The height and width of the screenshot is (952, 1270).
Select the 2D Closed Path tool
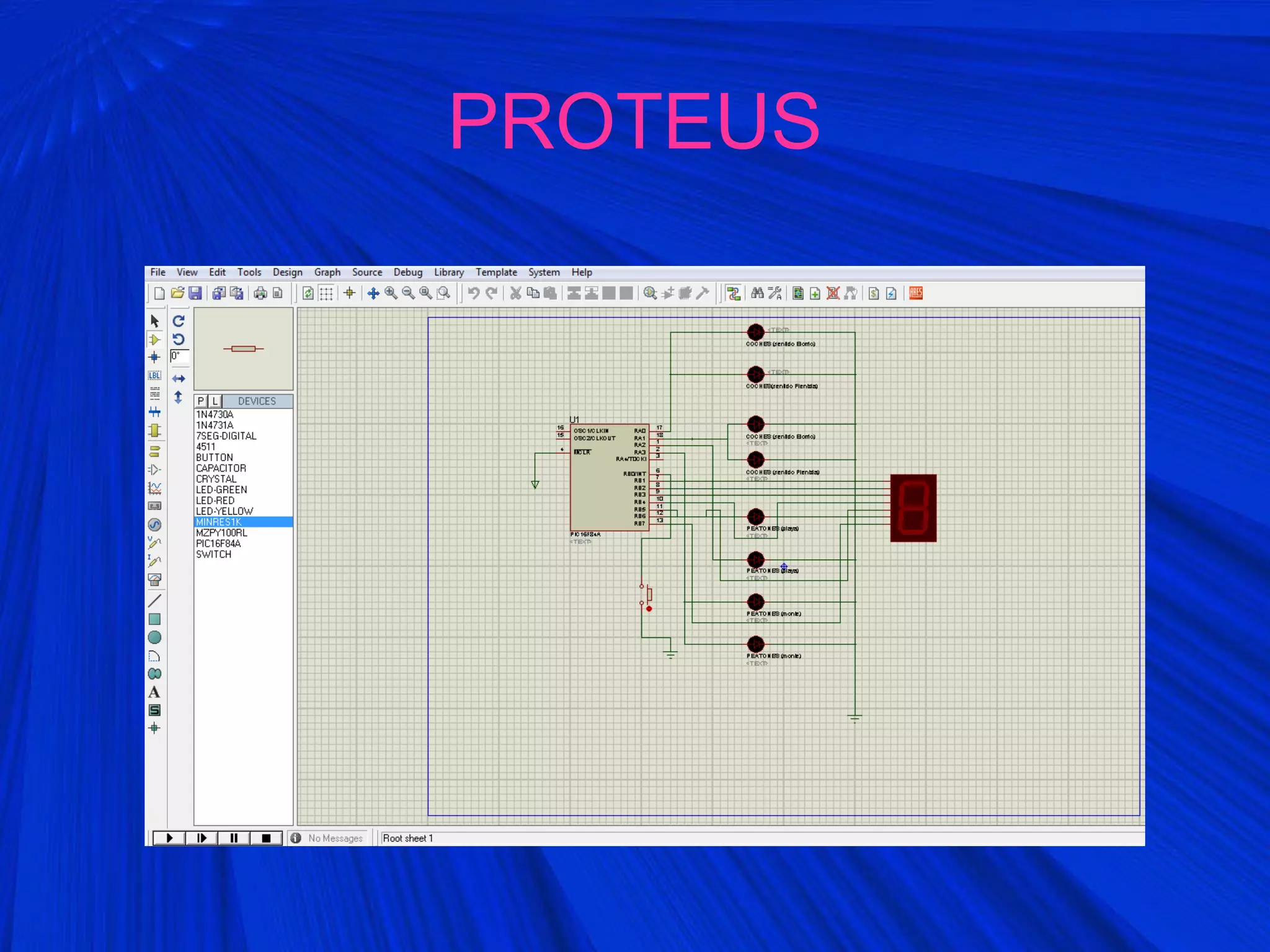tap(155, 674)
